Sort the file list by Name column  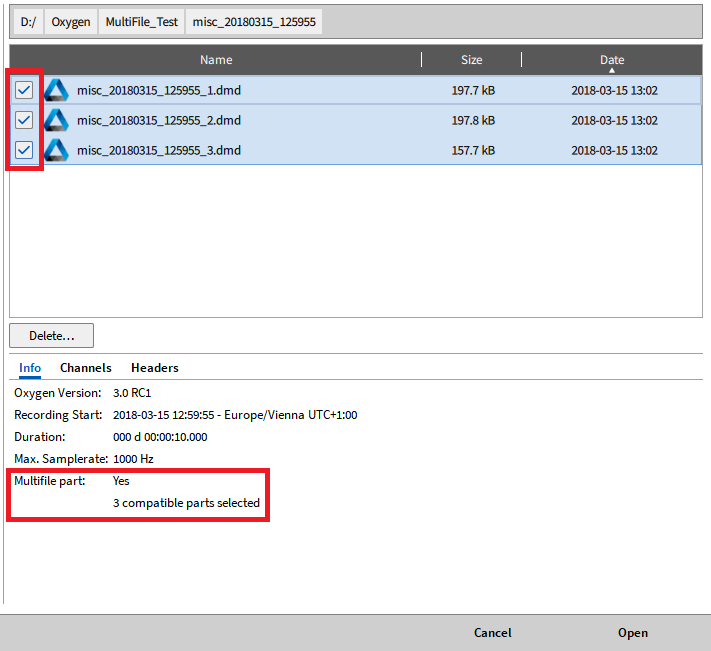click(x=216, y=60)
